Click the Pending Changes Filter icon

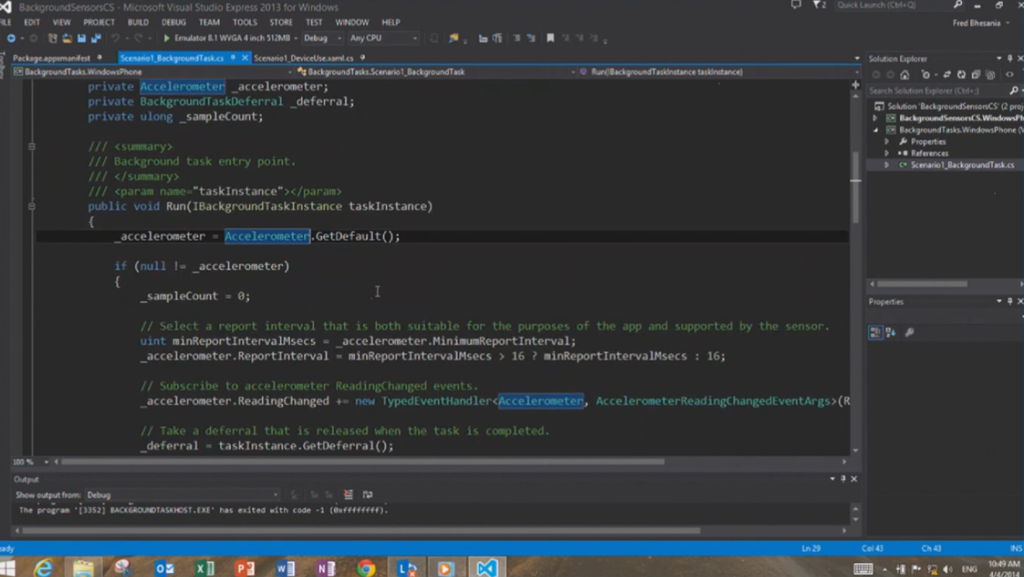click(925, 74)
